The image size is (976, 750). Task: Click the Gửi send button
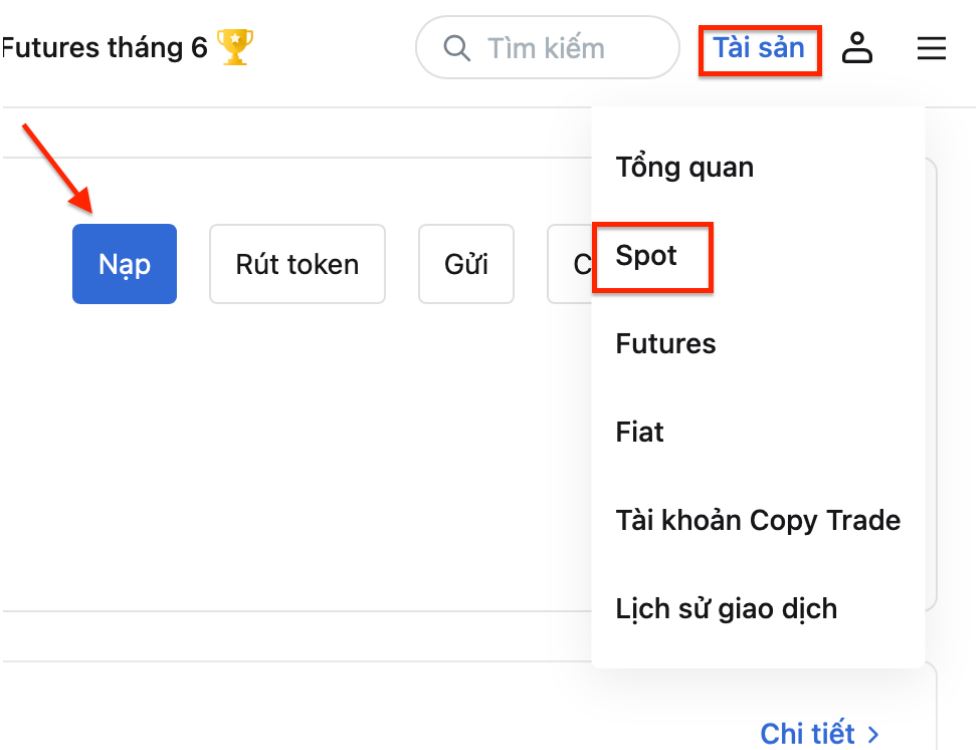click(x=467, y=264)
